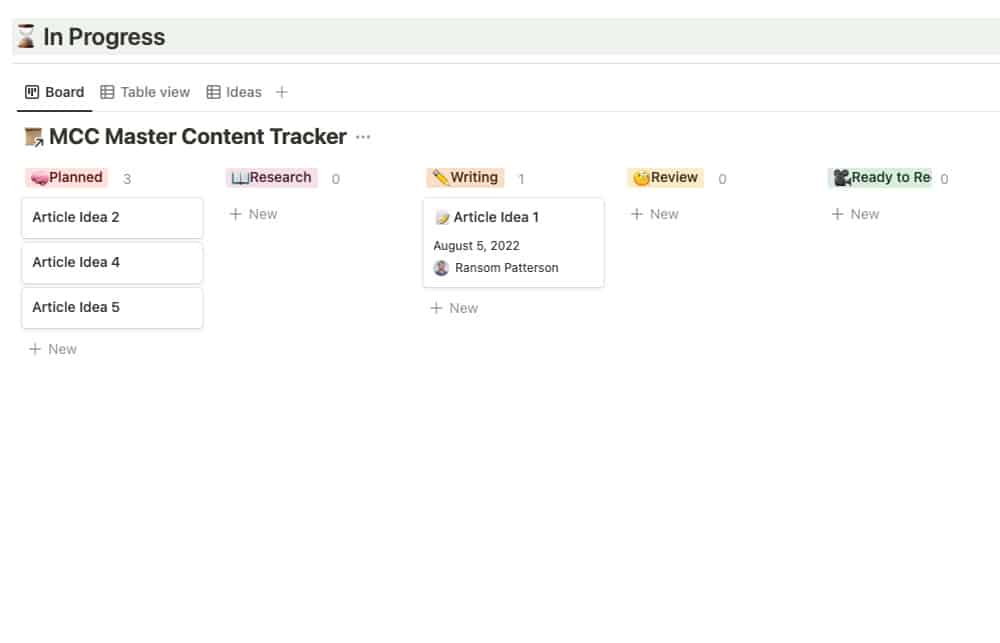This screenshot has height=643, width=1000.
Task: Click the page icon on Article Idea 1 card
Action: tap(444, 216)
